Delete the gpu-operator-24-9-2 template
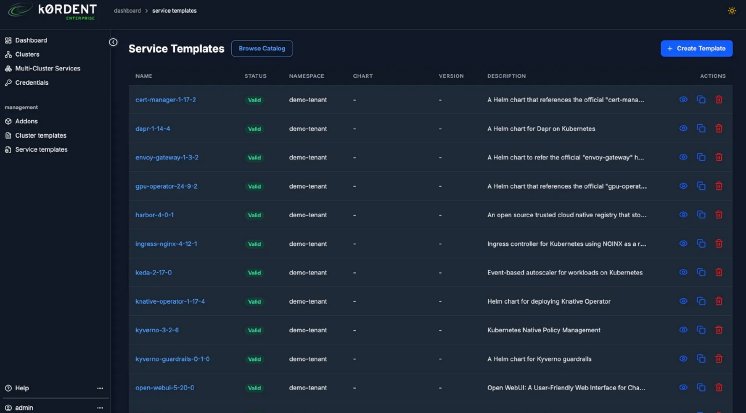 point(719,186)
